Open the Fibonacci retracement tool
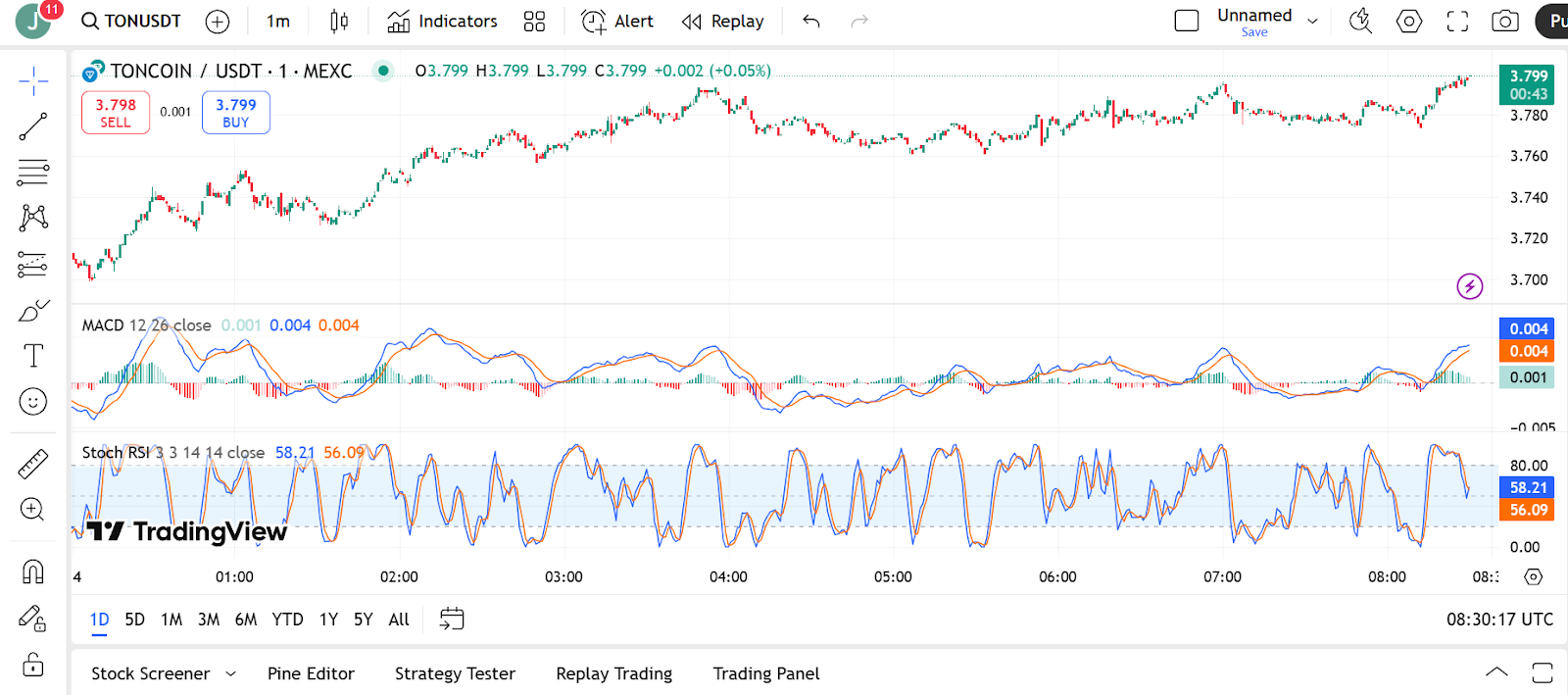The image size is (1568, 695). (33, 173)
